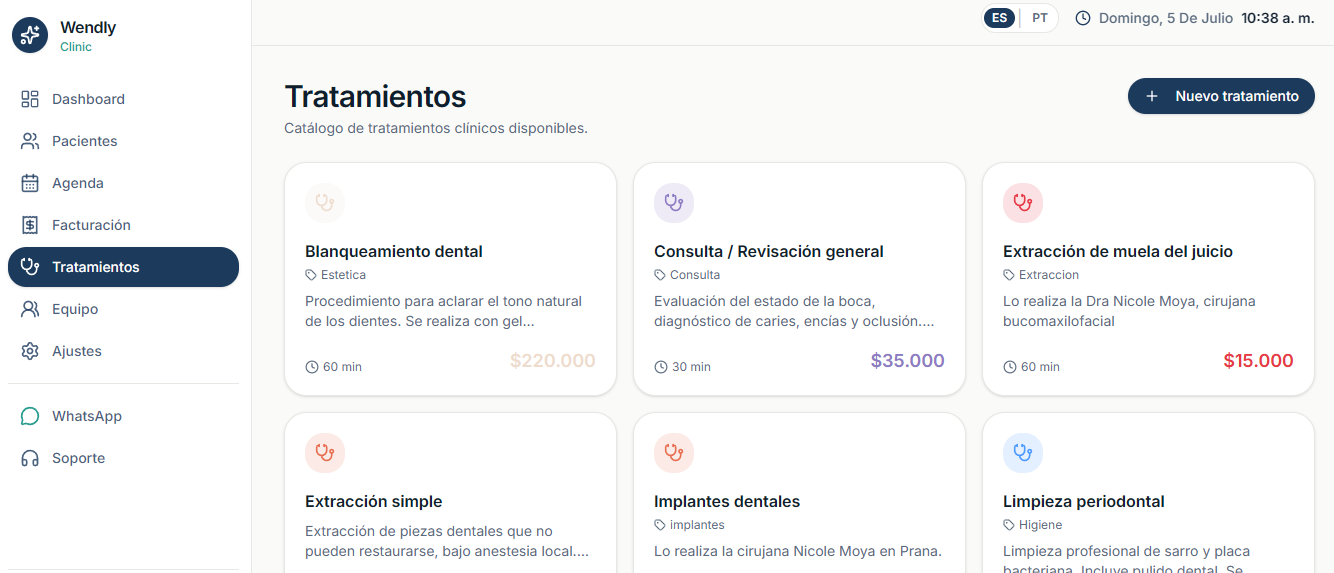Click description mentioning Dra Nicole Moya, cirujana
1334x573 pixels.
click(1129, 311)
